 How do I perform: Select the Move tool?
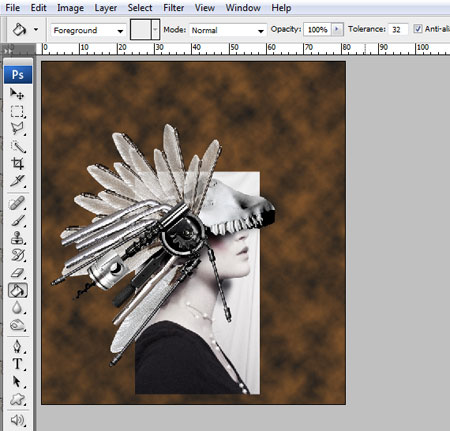[17, 94]
